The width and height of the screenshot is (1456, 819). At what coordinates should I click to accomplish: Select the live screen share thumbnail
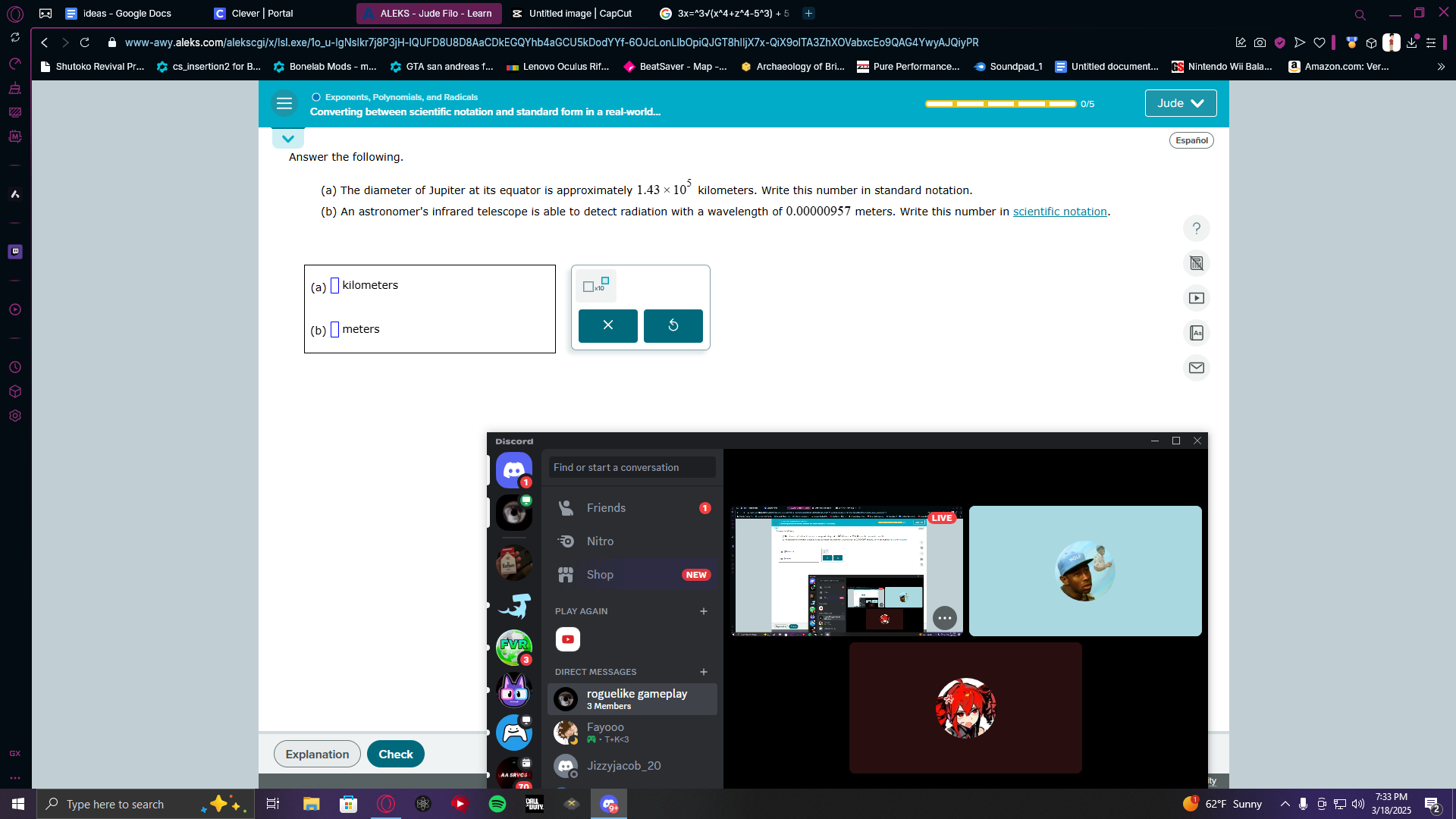pyautogui.click(x=847, y=571)
